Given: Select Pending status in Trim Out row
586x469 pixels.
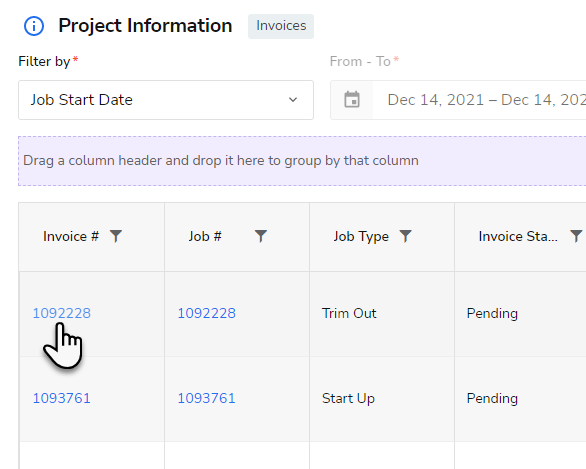Looking at the screenshot, I should 520,314.
